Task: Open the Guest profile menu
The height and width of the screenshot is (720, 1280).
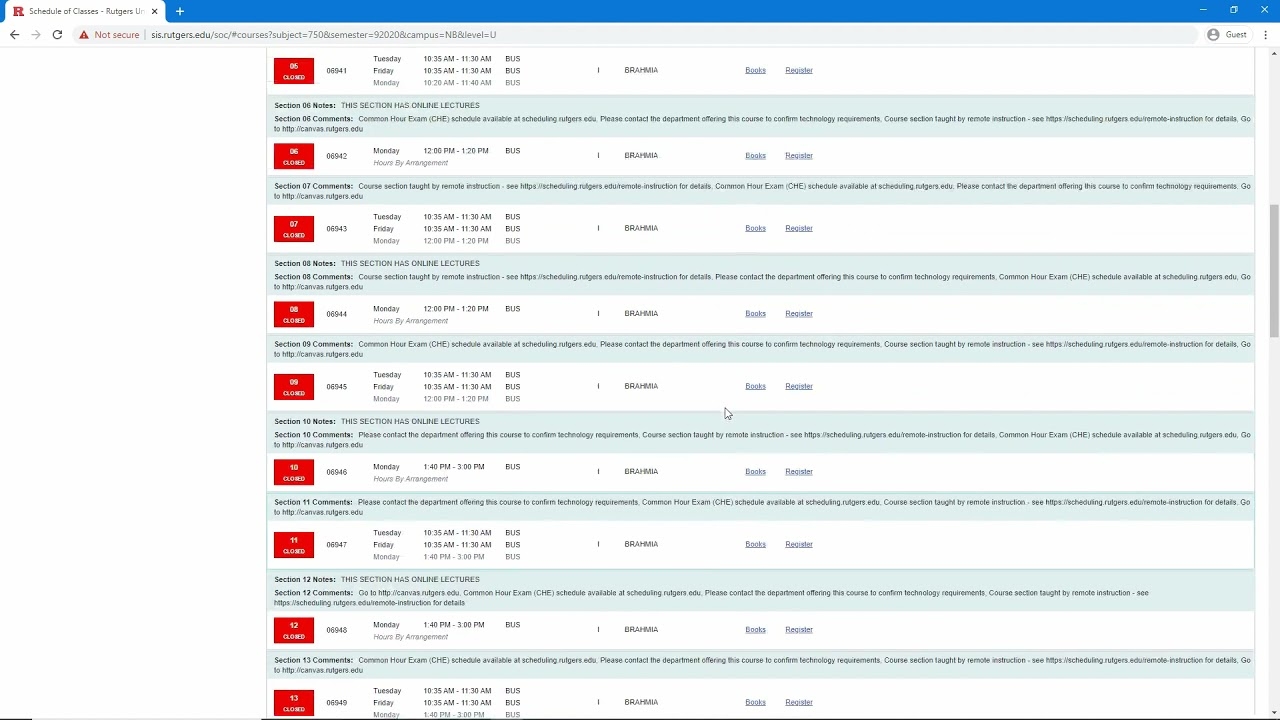Action: tap(1227, 35)
